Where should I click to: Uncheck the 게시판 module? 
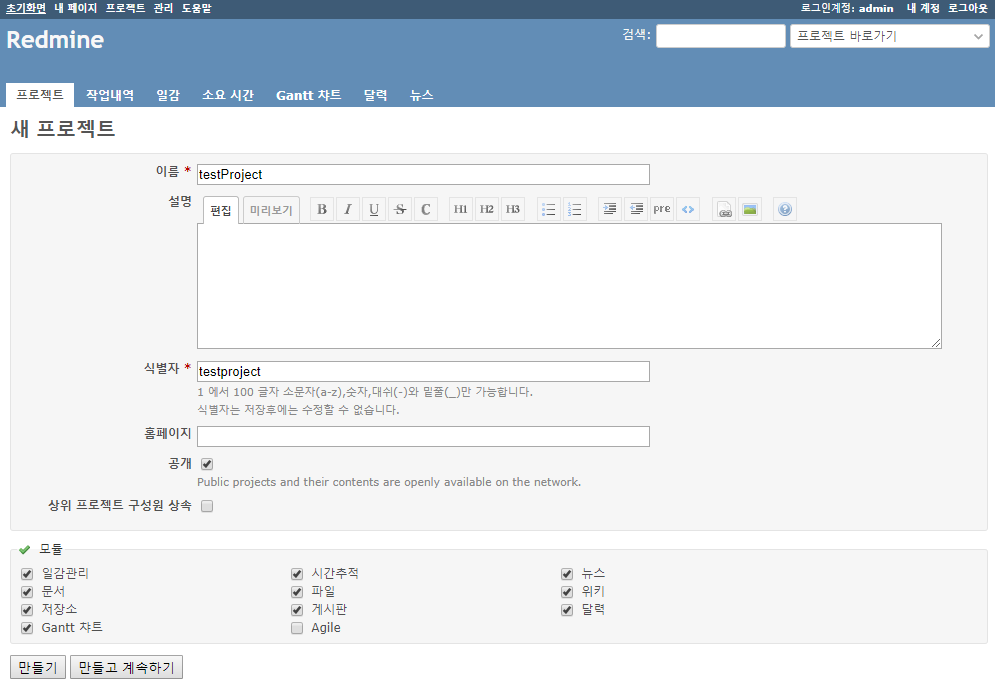click(x=297, y=610)
